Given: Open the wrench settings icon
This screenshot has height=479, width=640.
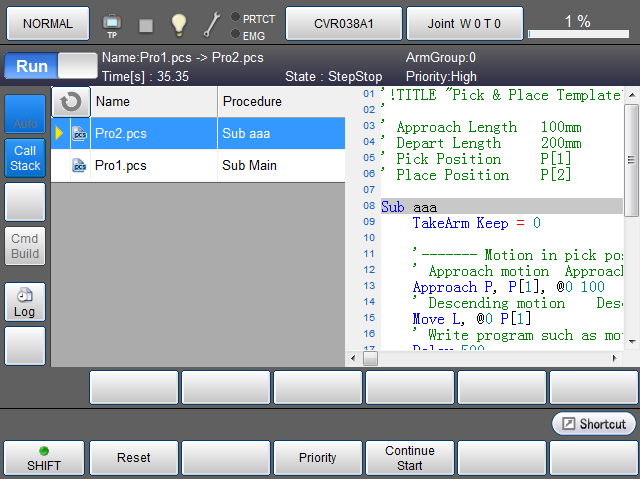Looking at the screenshot, I should click(212, 24).
